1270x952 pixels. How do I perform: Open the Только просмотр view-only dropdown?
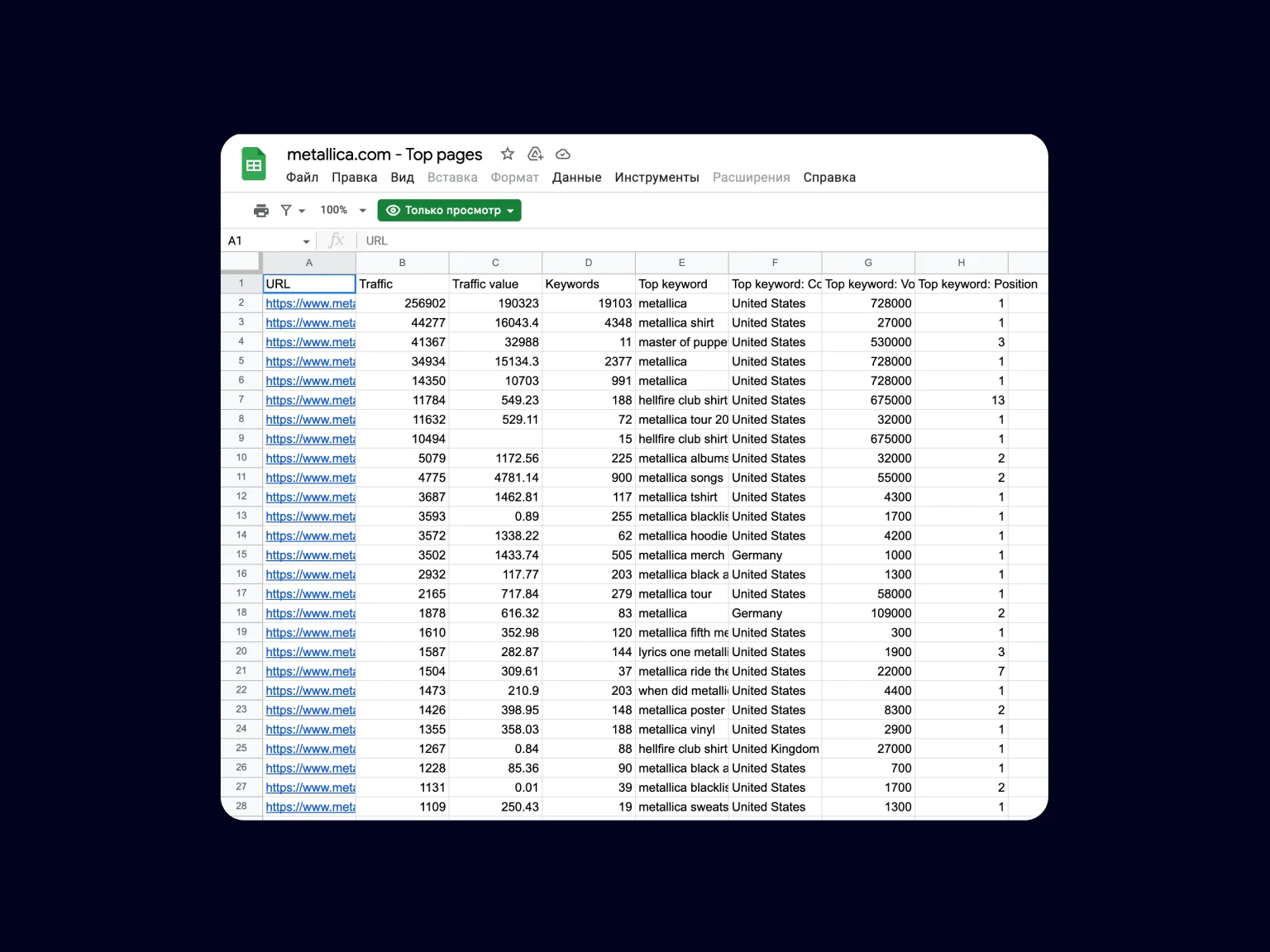pyautogui.click(x=449, y=211)
